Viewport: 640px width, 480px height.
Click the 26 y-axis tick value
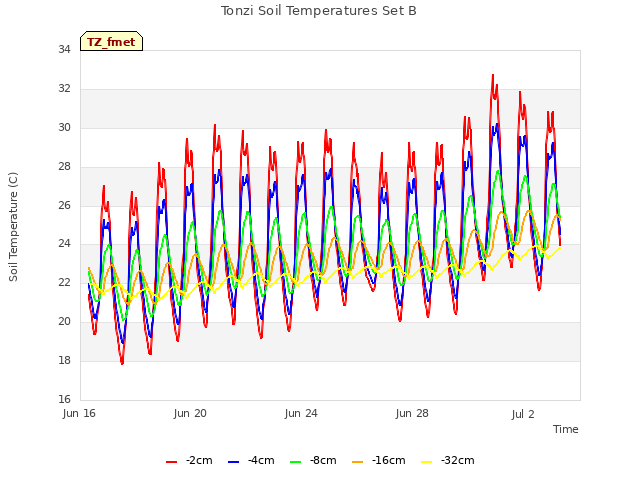point(64,205)
